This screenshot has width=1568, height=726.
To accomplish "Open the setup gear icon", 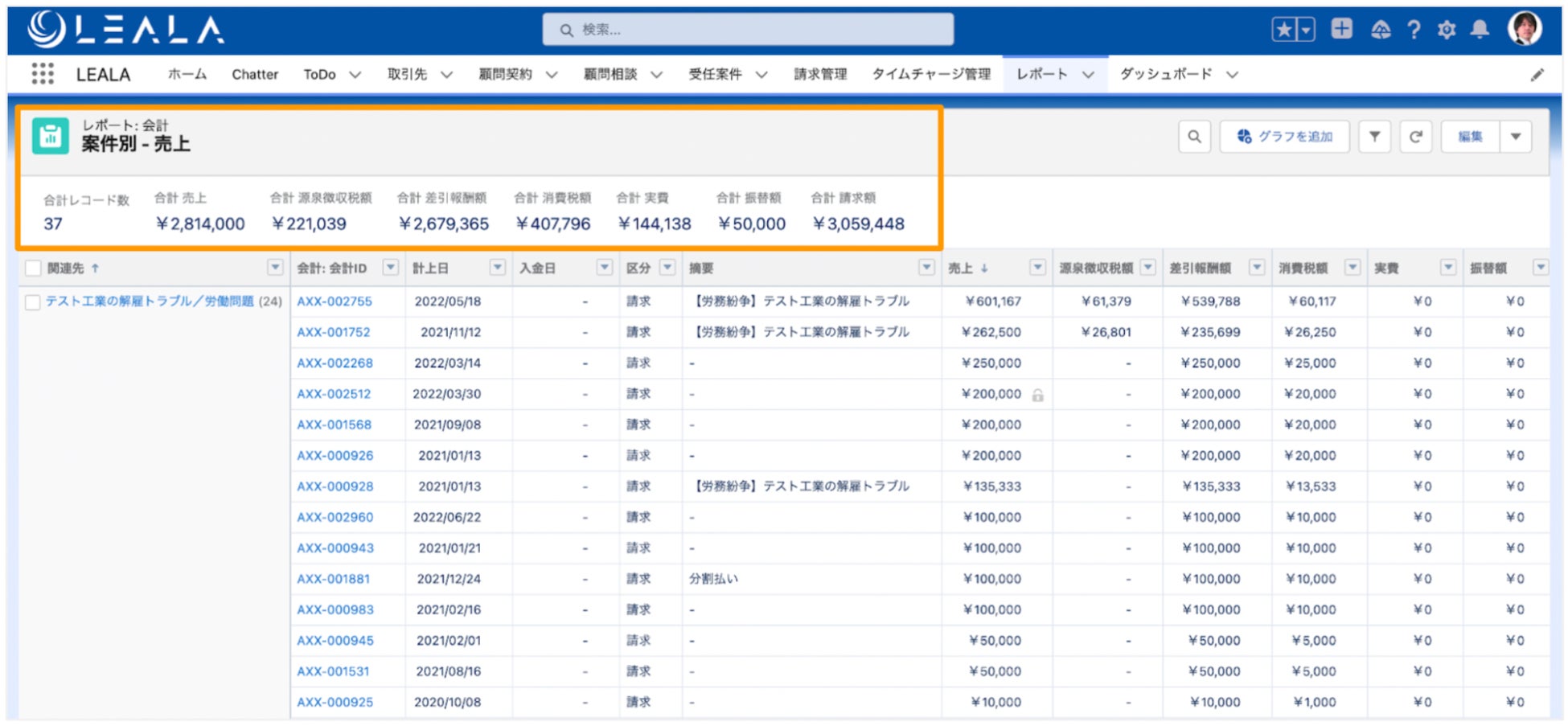I will (x=1447, y=31).
